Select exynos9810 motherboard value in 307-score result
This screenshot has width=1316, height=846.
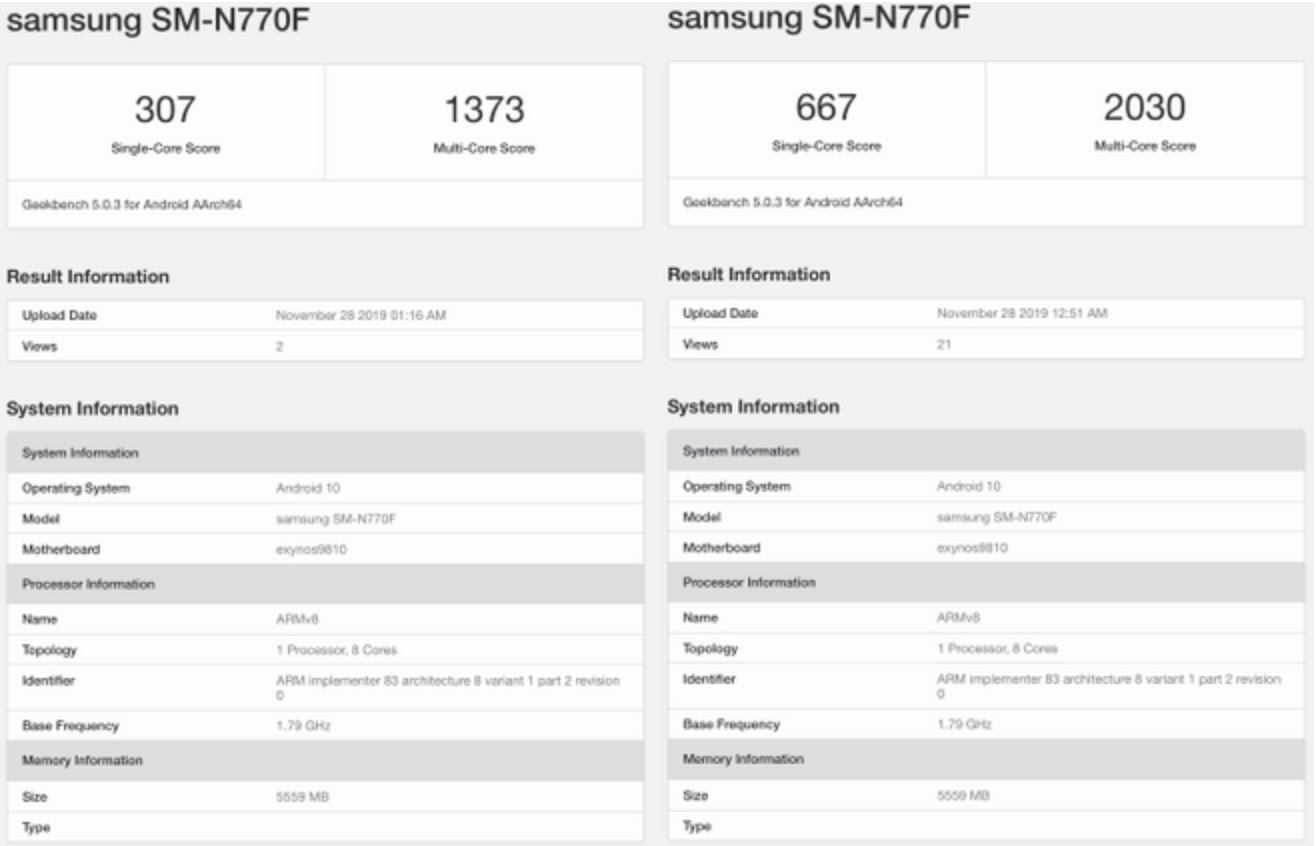tap(310, 549)
